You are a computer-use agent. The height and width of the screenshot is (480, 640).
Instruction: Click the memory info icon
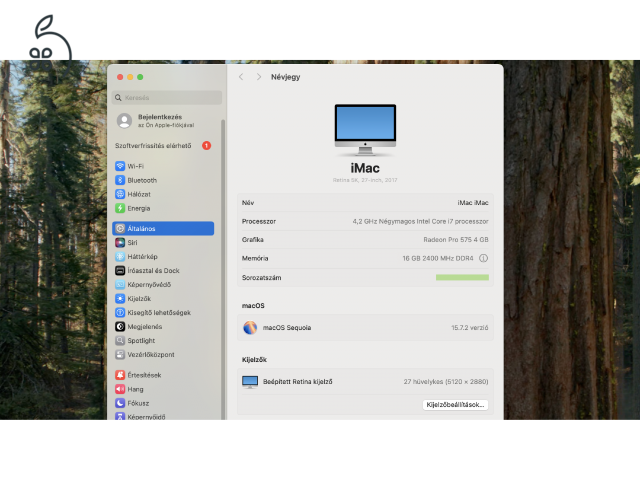(x=483, y=258)
